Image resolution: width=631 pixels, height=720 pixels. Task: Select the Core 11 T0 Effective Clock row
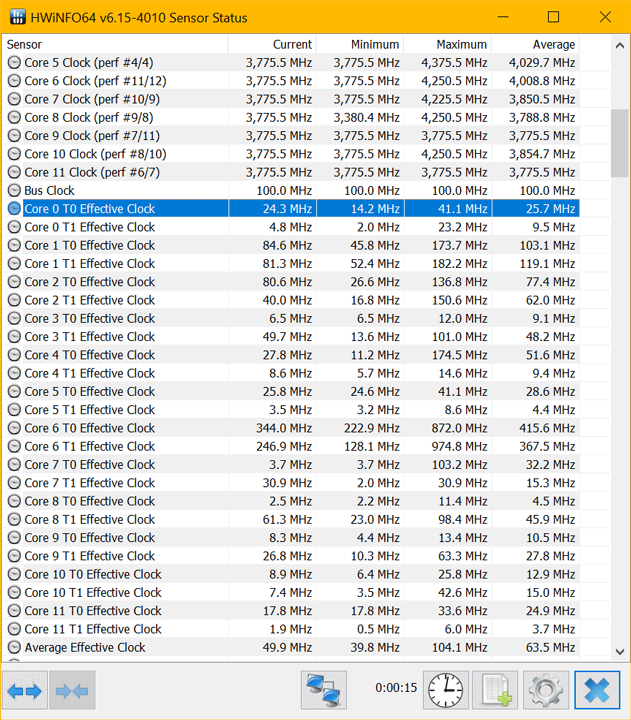(x=291, y=611)
